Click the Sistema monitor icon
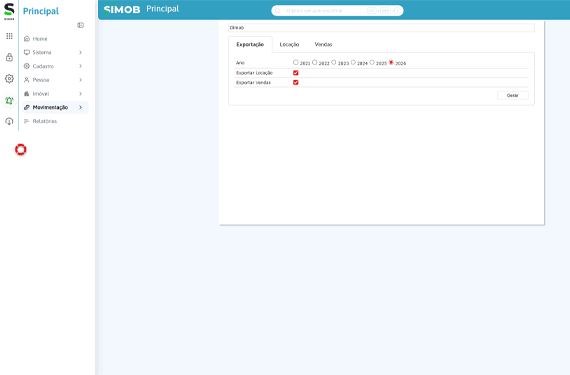 [27, 52]
